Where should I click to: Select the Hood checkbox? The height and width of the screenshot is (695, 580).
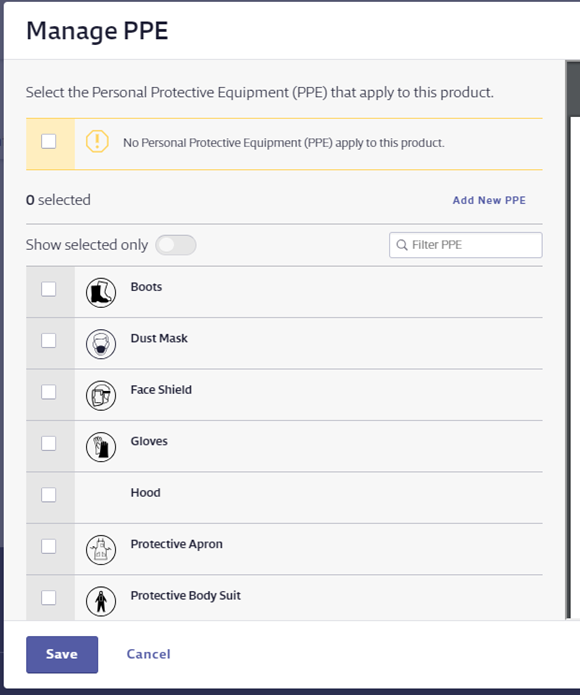pos(49,495)
